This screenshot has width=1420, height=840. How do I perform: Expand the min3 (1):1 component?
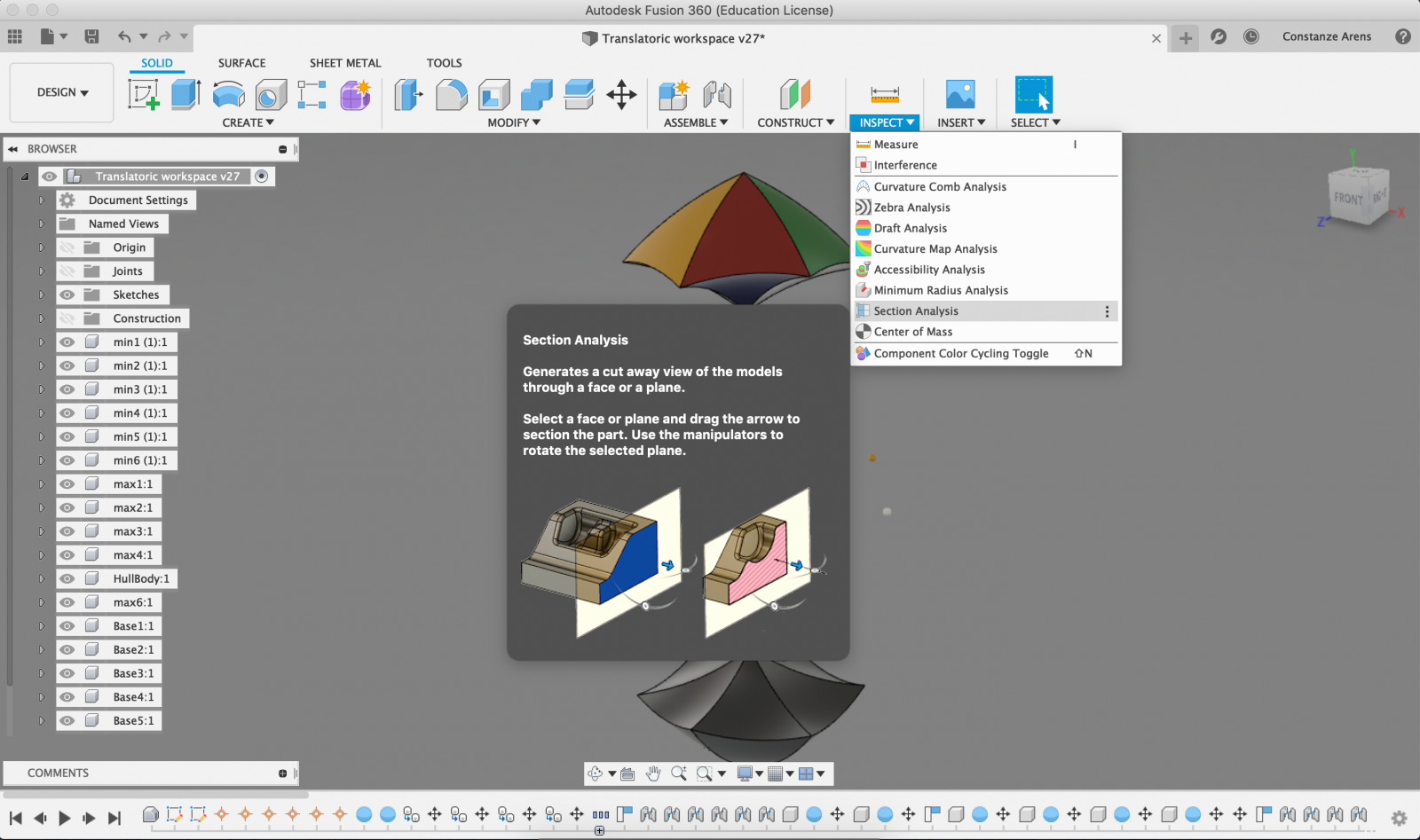(x=41, y=389)
